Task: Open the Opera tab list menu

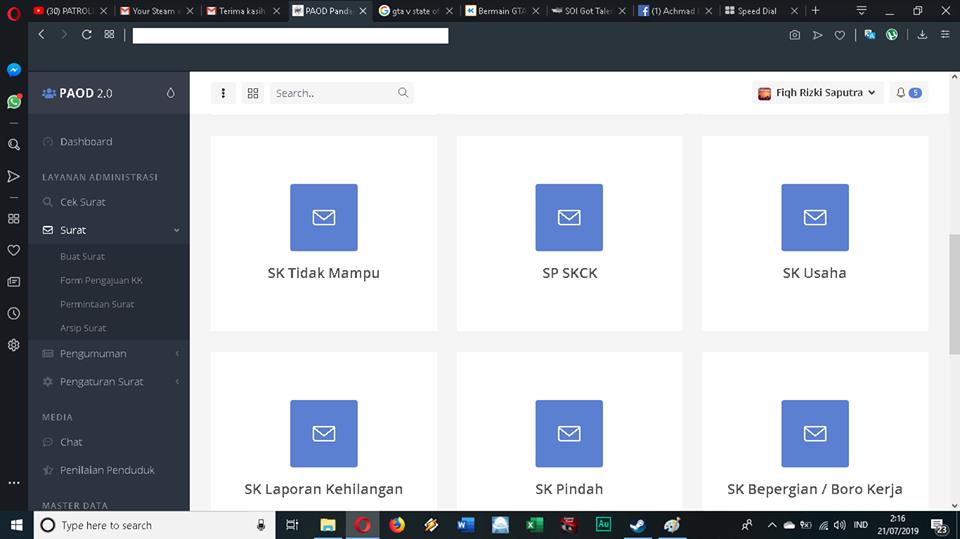Action: (x=861, y=10)
